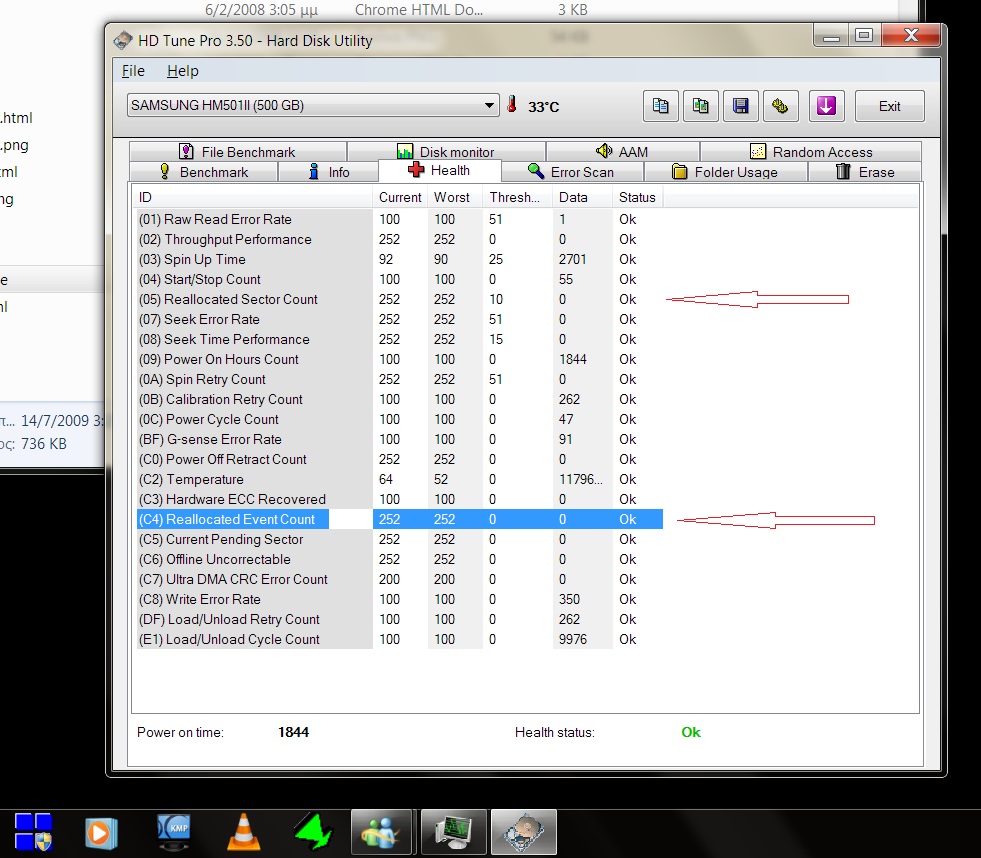Switch to the Erase tab
The height and width of the screenshot is (858, 981).
(865, 171)
